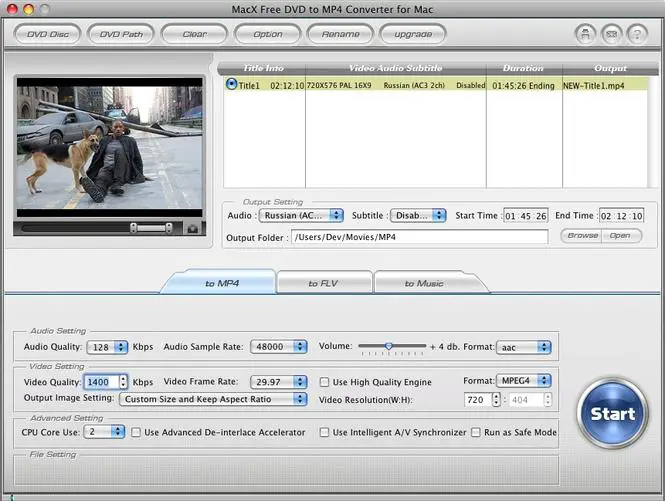Click the DVD Path button

pos(121,34)
